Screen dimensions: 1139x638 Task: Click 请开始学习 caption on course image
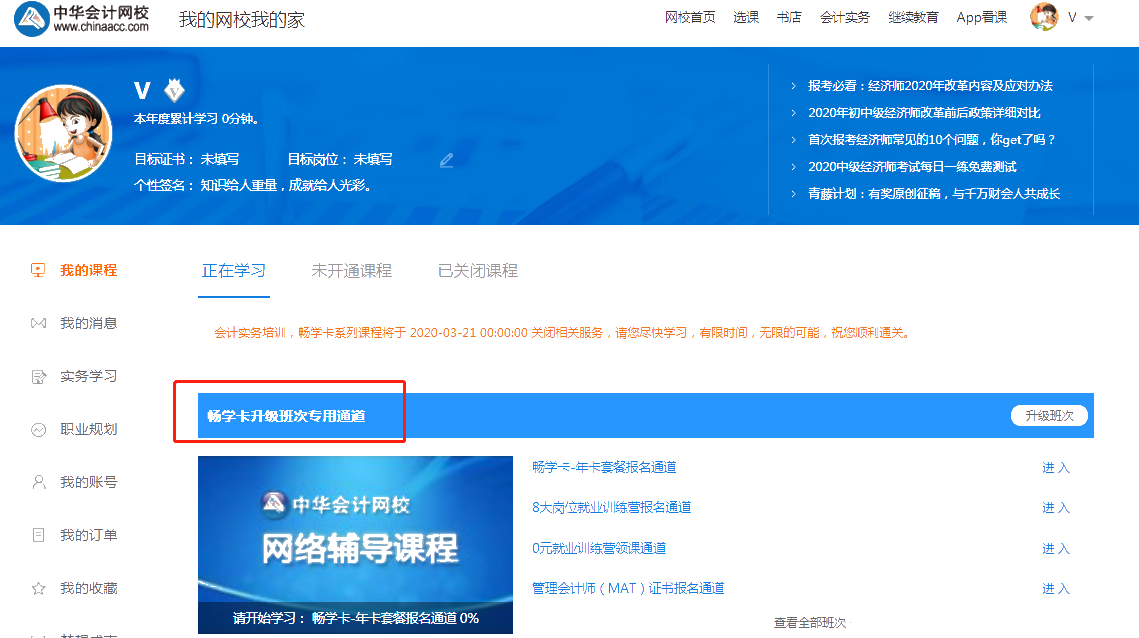click(355, 618)
